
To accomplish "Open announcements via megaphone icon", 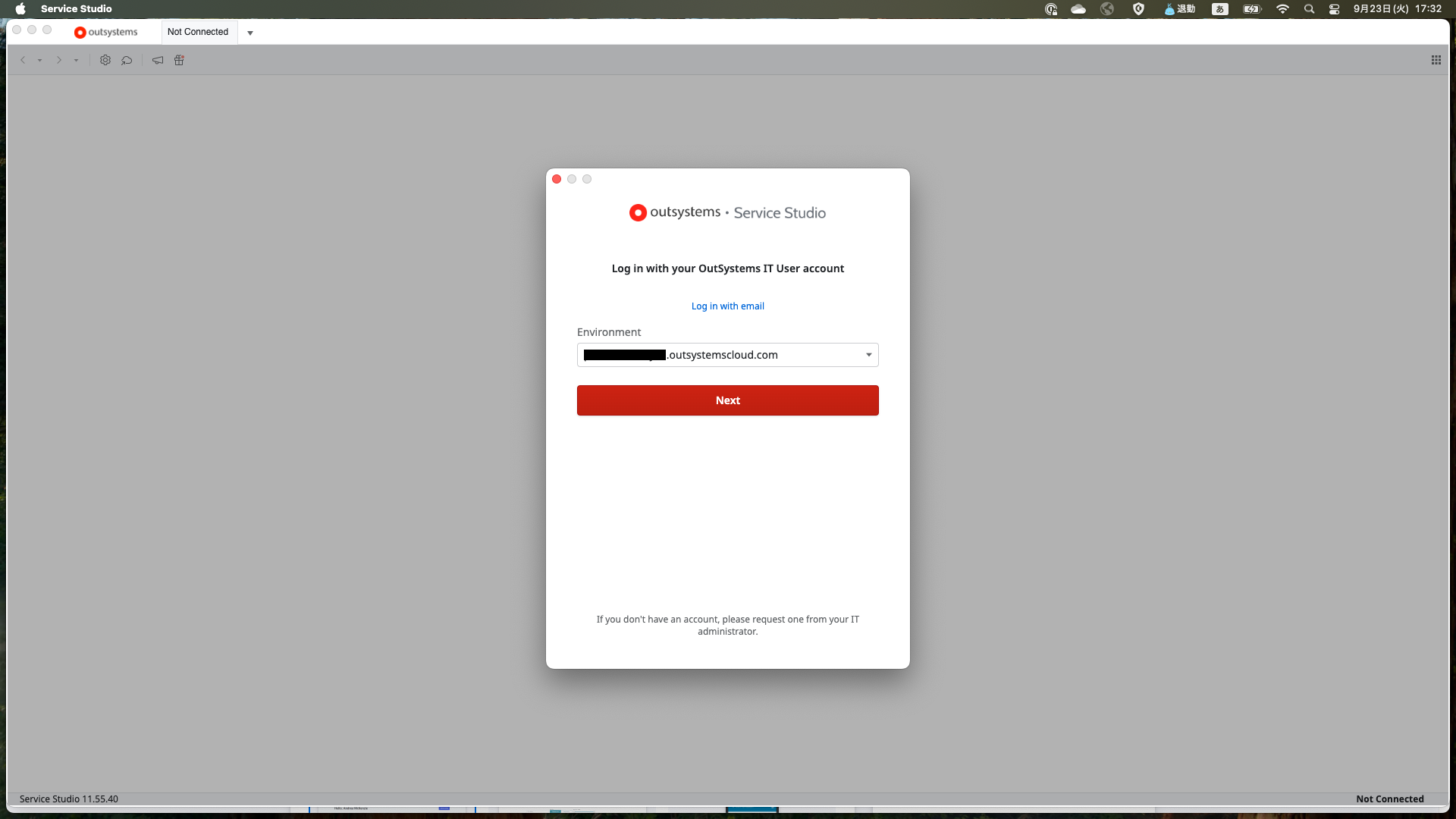I will (157, 60).
